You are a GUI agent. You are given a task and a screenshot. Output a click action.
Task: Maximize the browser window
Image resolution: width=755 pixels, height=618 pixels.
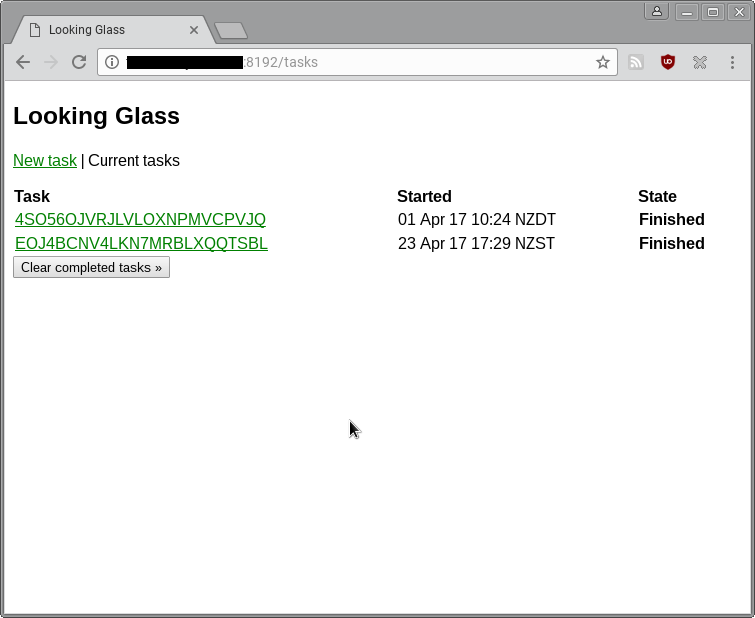click(713, 12)
